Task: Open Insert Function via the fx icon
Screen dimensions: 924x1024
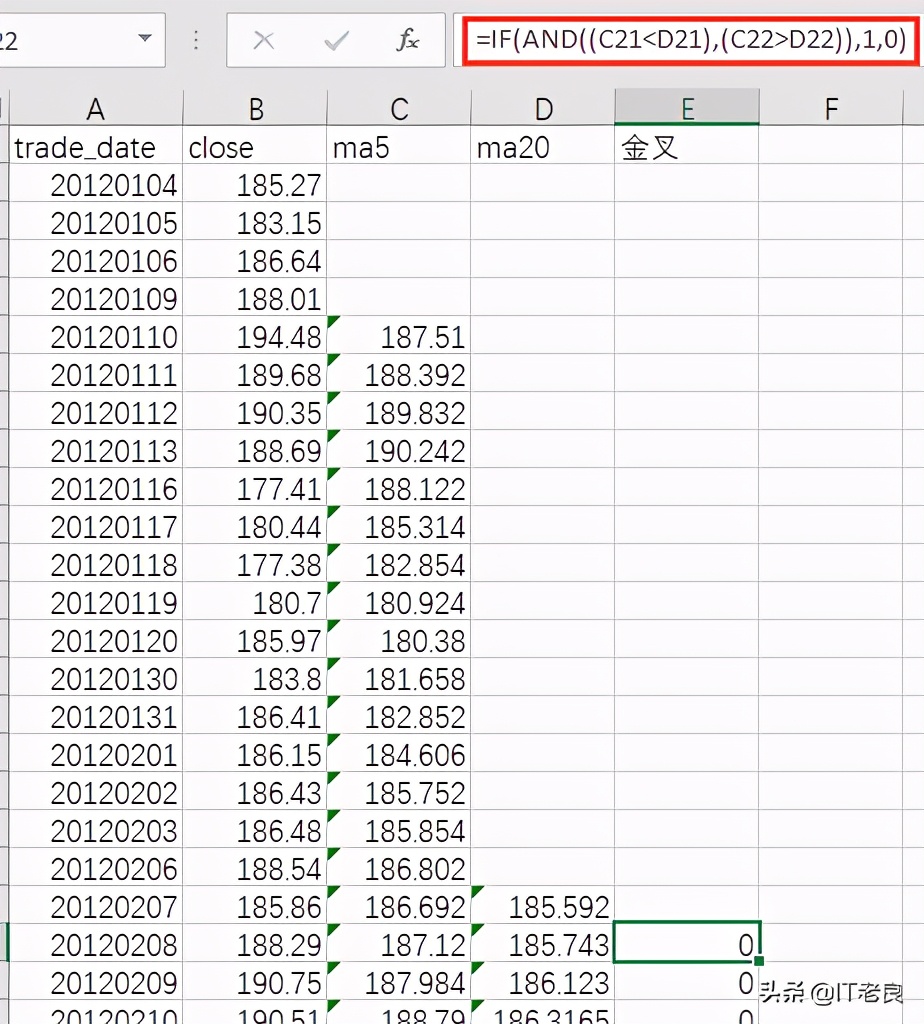Action: [x=407, y=40]
